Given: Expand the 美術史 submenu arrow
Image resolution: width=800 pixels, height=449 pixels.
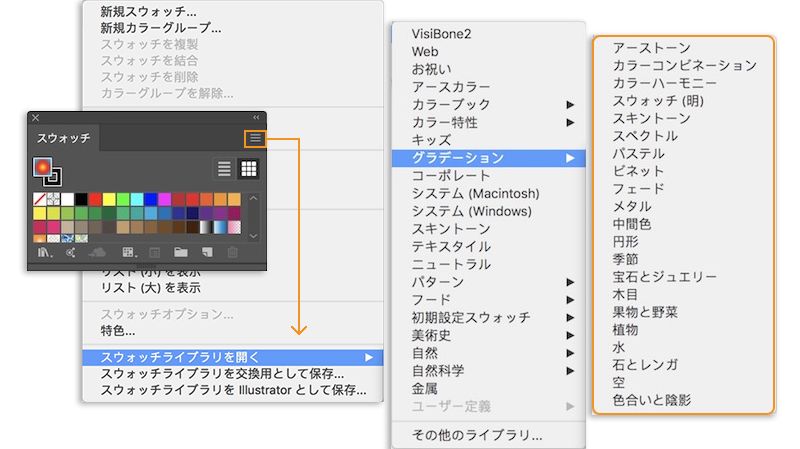Looking at the screenshot, I should 570,335.
